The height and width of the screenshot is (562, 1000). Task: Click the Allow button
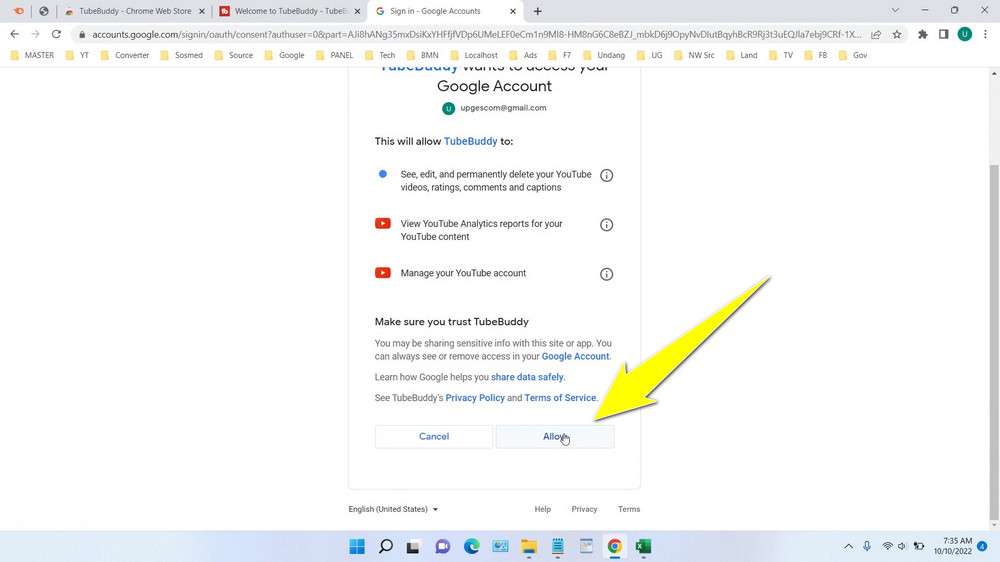555,437
